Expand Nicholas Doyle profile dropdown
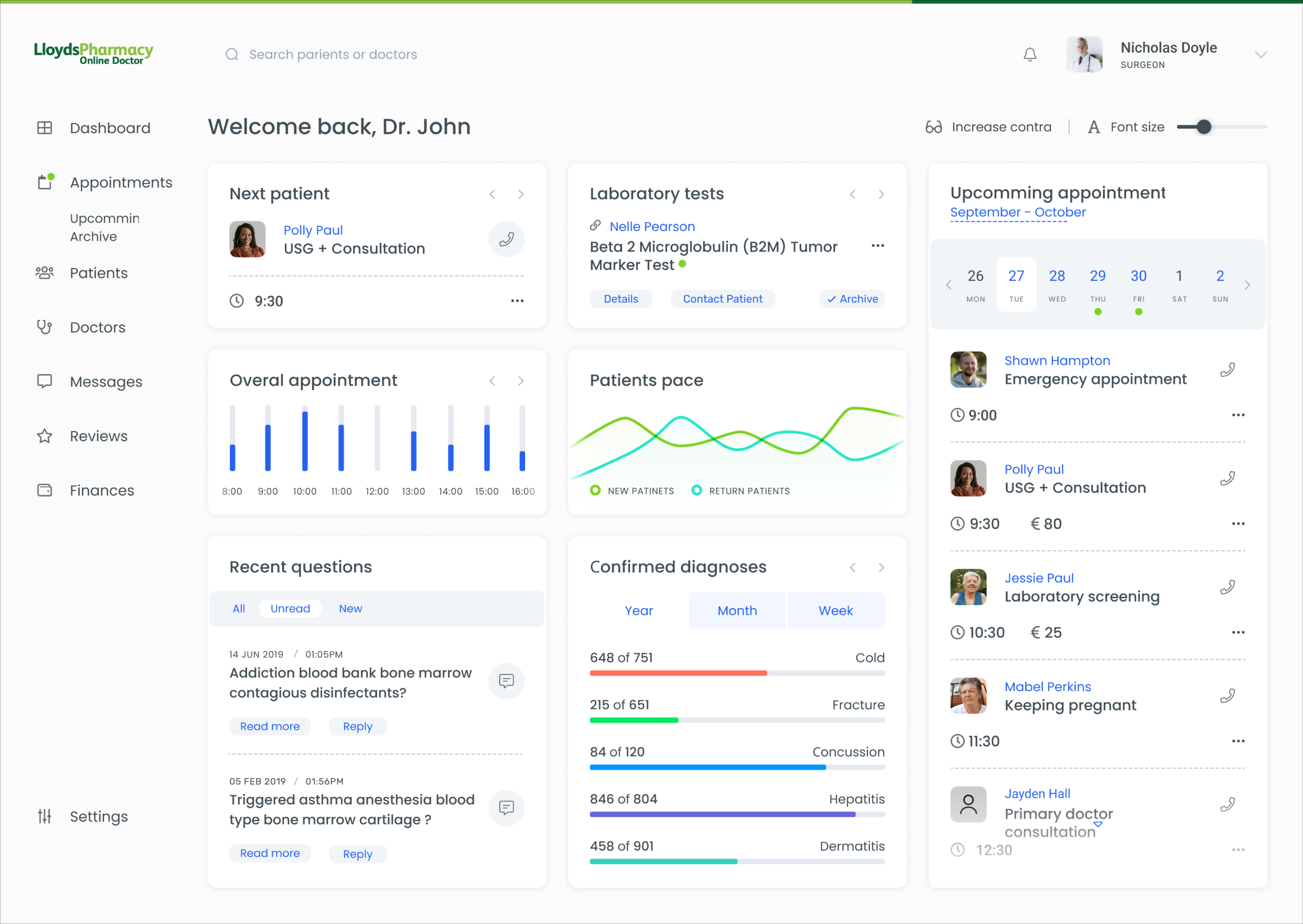 click(1260, 55)
